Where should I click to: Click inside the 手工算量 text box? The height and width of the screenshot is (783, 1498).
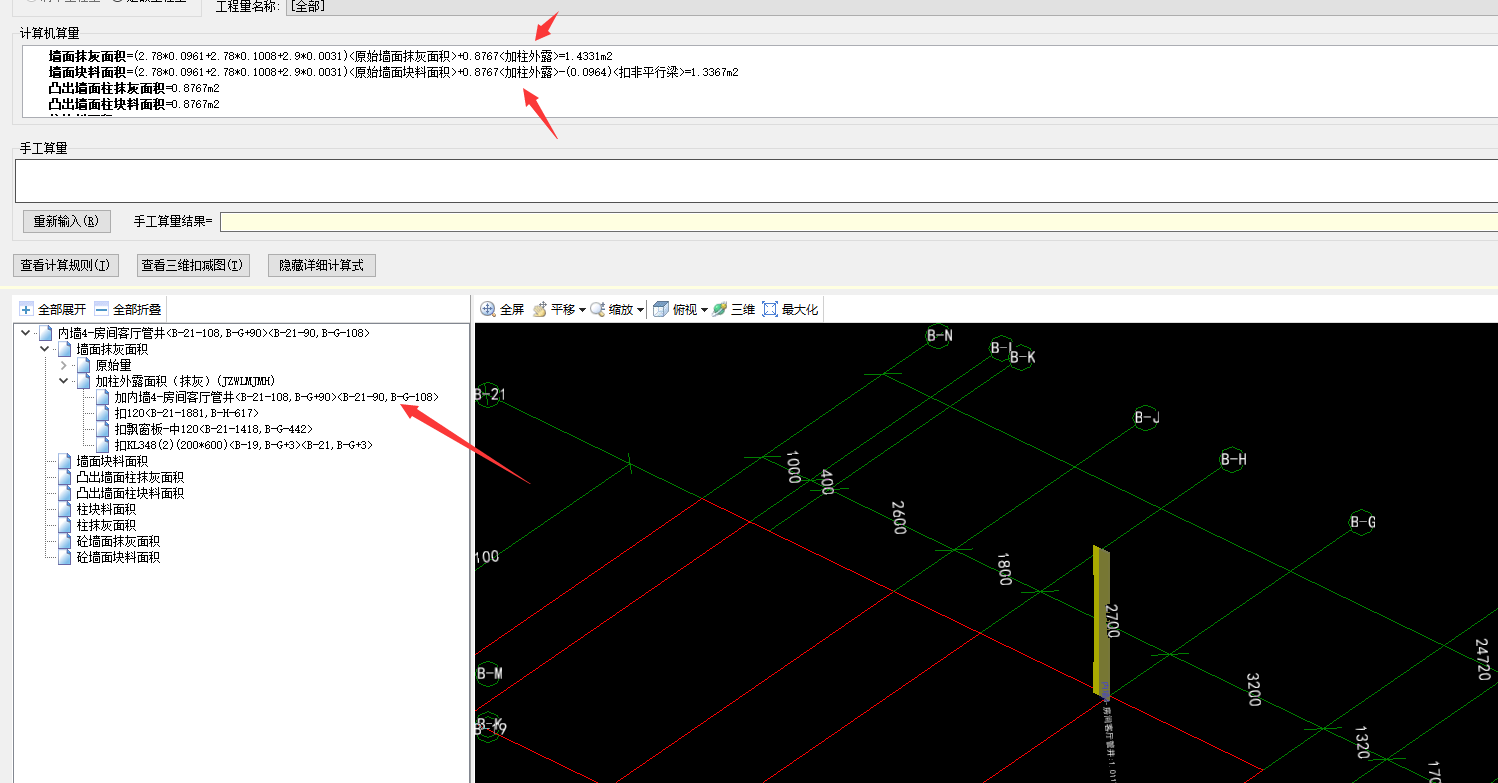point(756,181)
